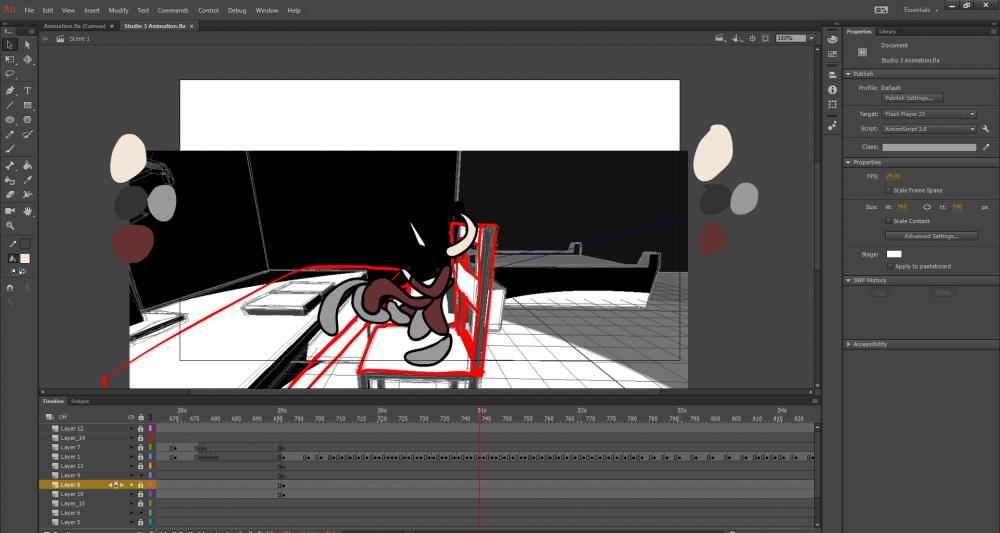
Task: Select the Free Transform tool
Action: [x=10, y=59]
